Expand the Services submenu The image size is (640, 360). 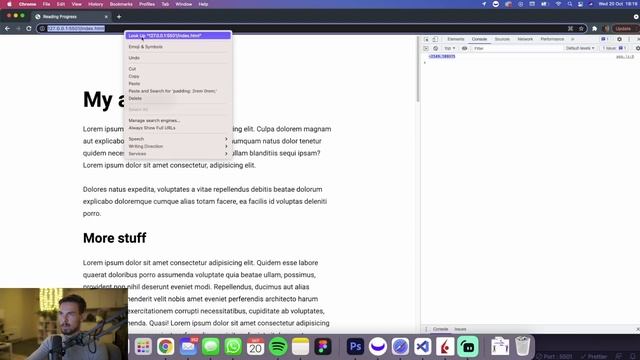click(x=177, y=153)
